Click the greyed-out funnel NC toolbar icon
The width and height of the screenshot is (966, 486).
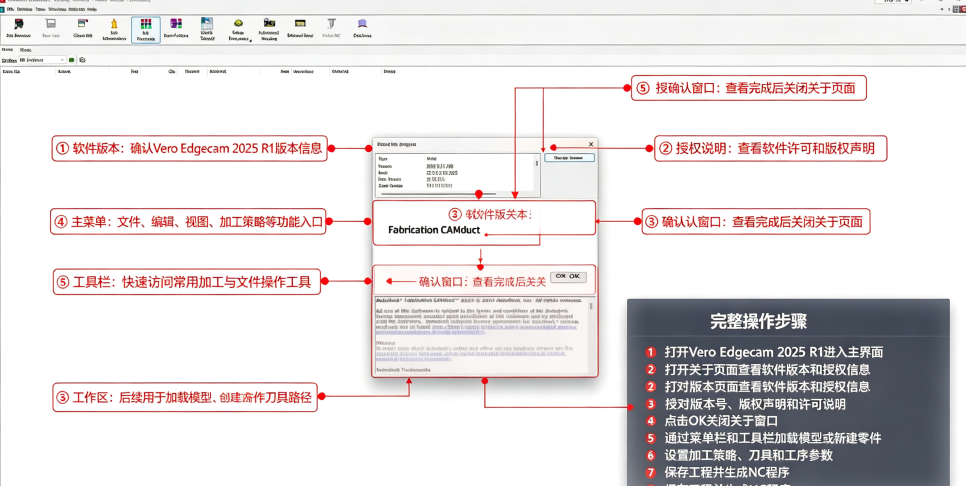[331, 23]
